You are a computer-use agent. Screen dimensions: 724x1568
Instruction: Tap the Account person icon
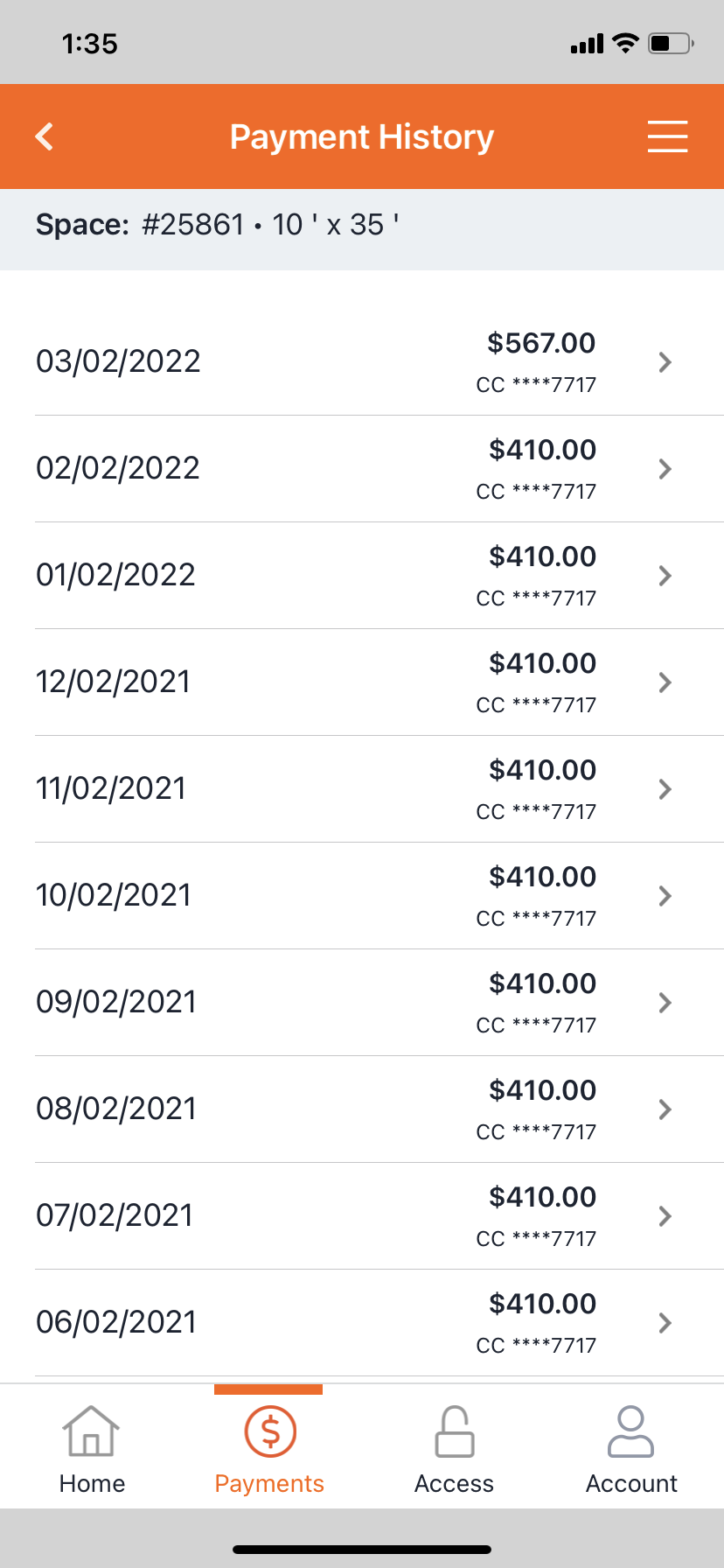(630, 1431)
